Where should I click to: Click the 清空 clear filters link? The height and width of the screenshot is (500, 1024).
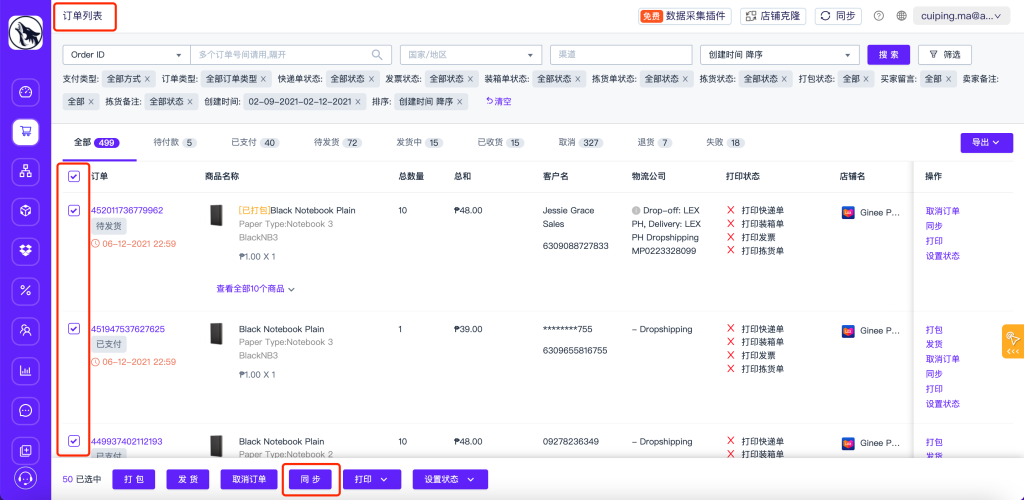pos(498,102)
